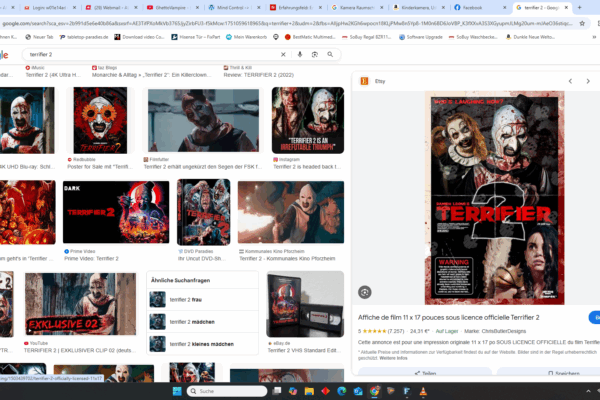Bookmark this page with the star icon
Viewport: 600px width, 400px height.
pyautogui.click(x=582, y=23)
